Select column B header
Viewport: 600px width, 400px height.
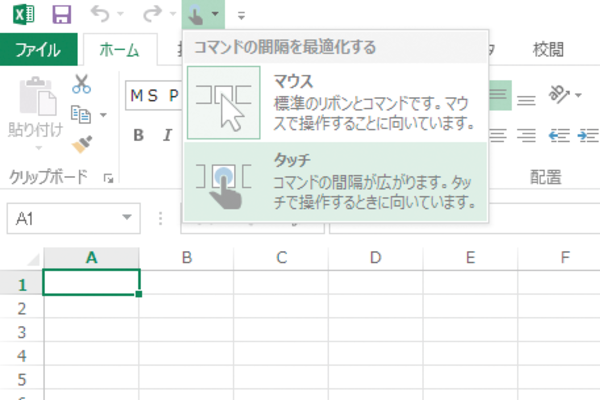pos(186,258)
